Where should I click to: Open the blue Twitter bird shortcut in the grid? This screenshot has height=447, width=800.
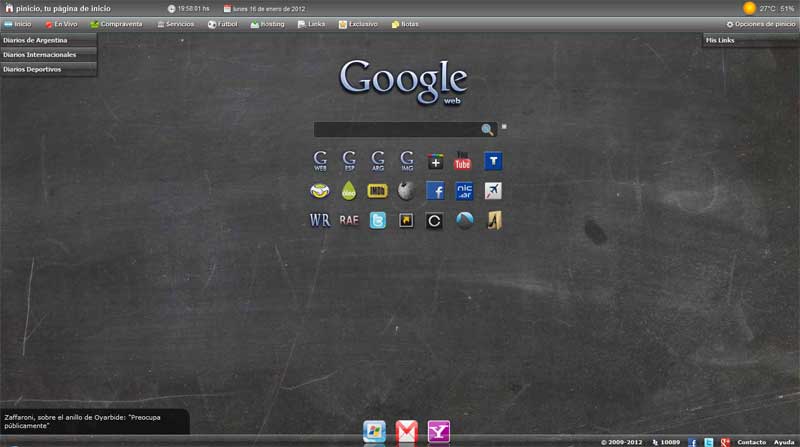click(x=377, y=221)
